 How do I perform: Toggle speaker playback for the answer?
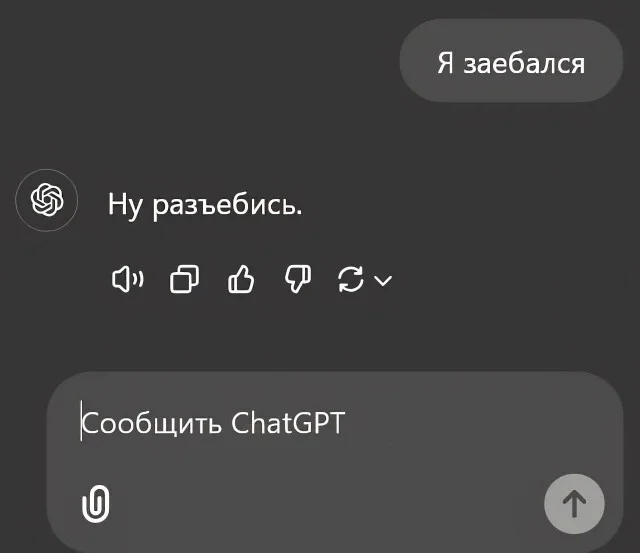tap(127, 281)
